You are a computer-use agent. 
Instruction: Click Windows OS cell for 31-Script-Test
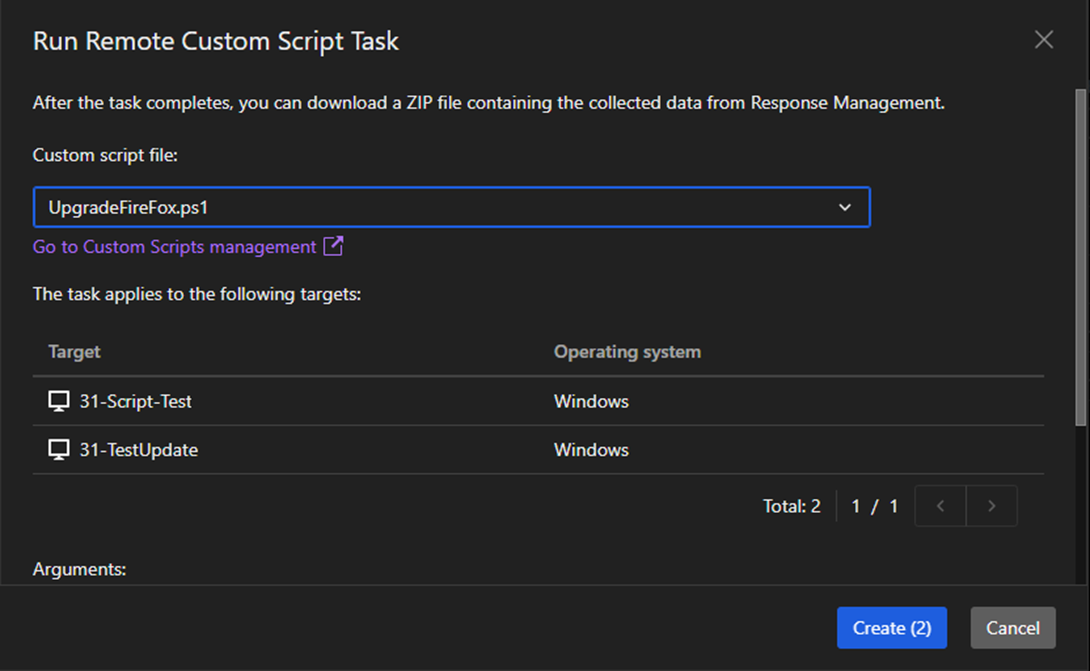point(591,401)
